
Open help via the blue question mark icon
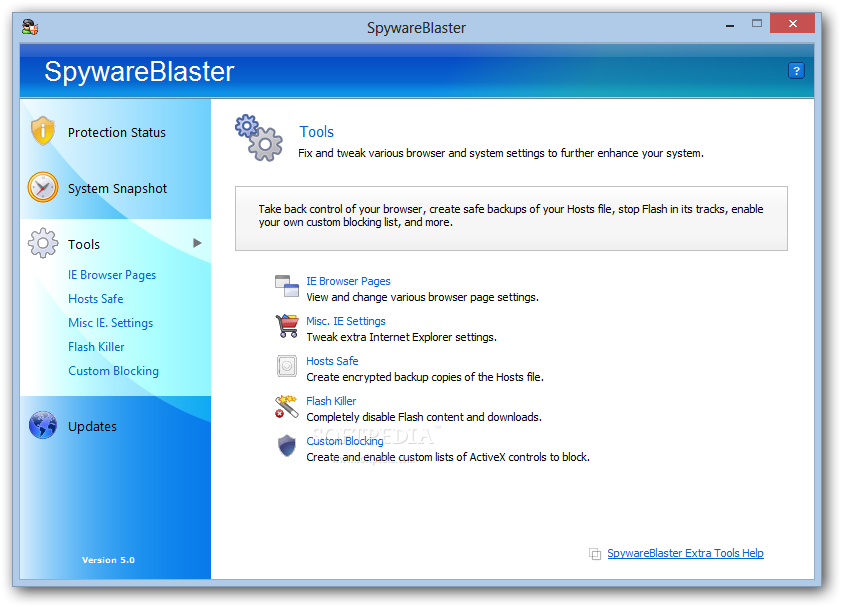[x=796, y=70]
